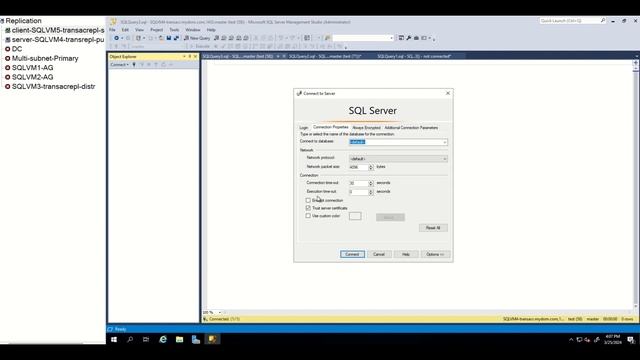Select the Connection Properties tab
Viewport: 640px width, 360px height.
[x=331, y=127]
